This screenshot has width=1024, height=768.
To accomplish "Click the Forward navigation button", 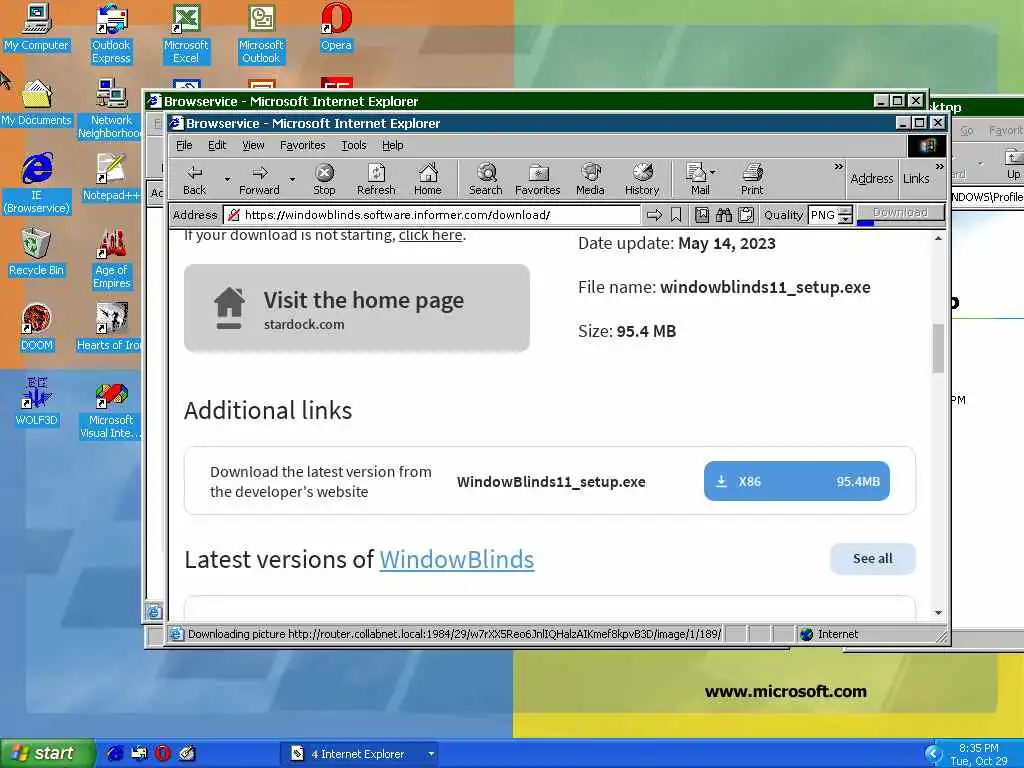I will (259, 179).
